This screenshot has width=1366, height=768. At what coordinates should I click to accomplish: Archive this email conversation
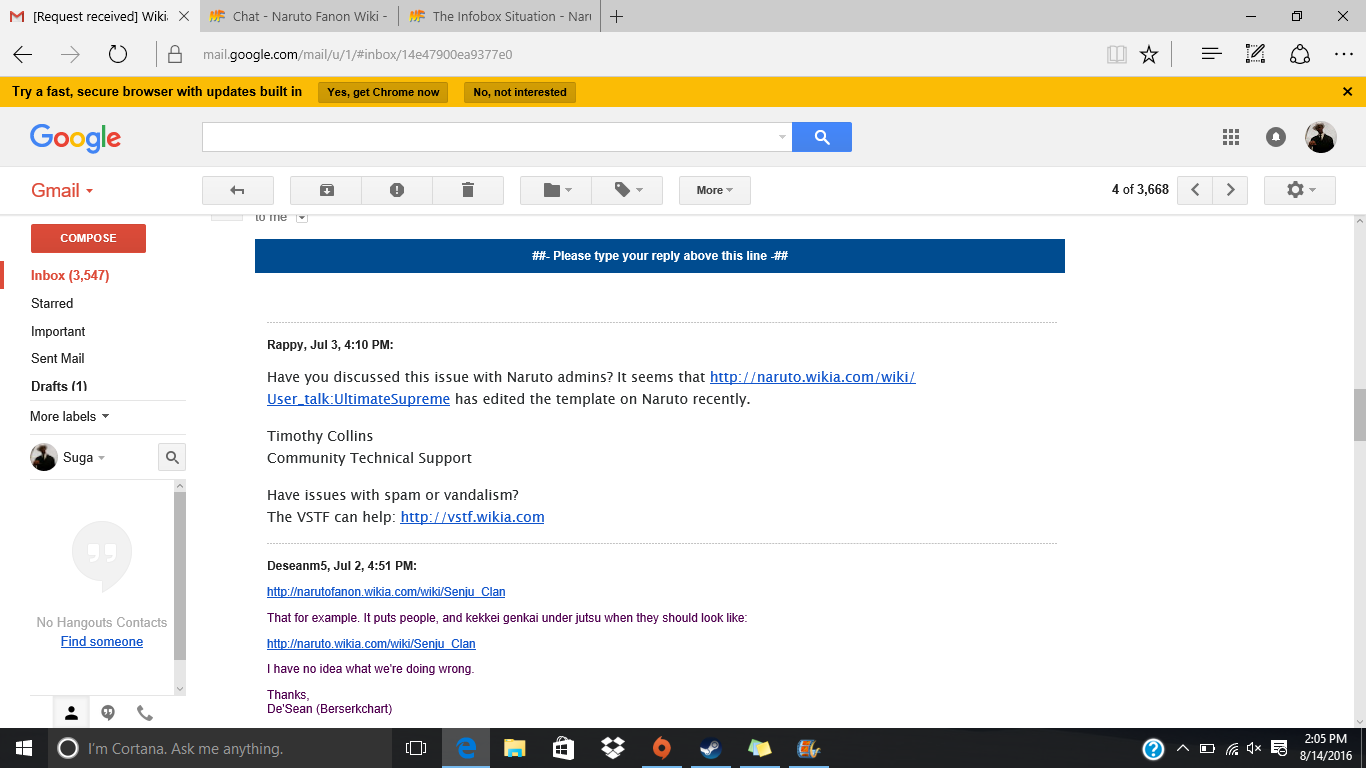pos(326,190)
